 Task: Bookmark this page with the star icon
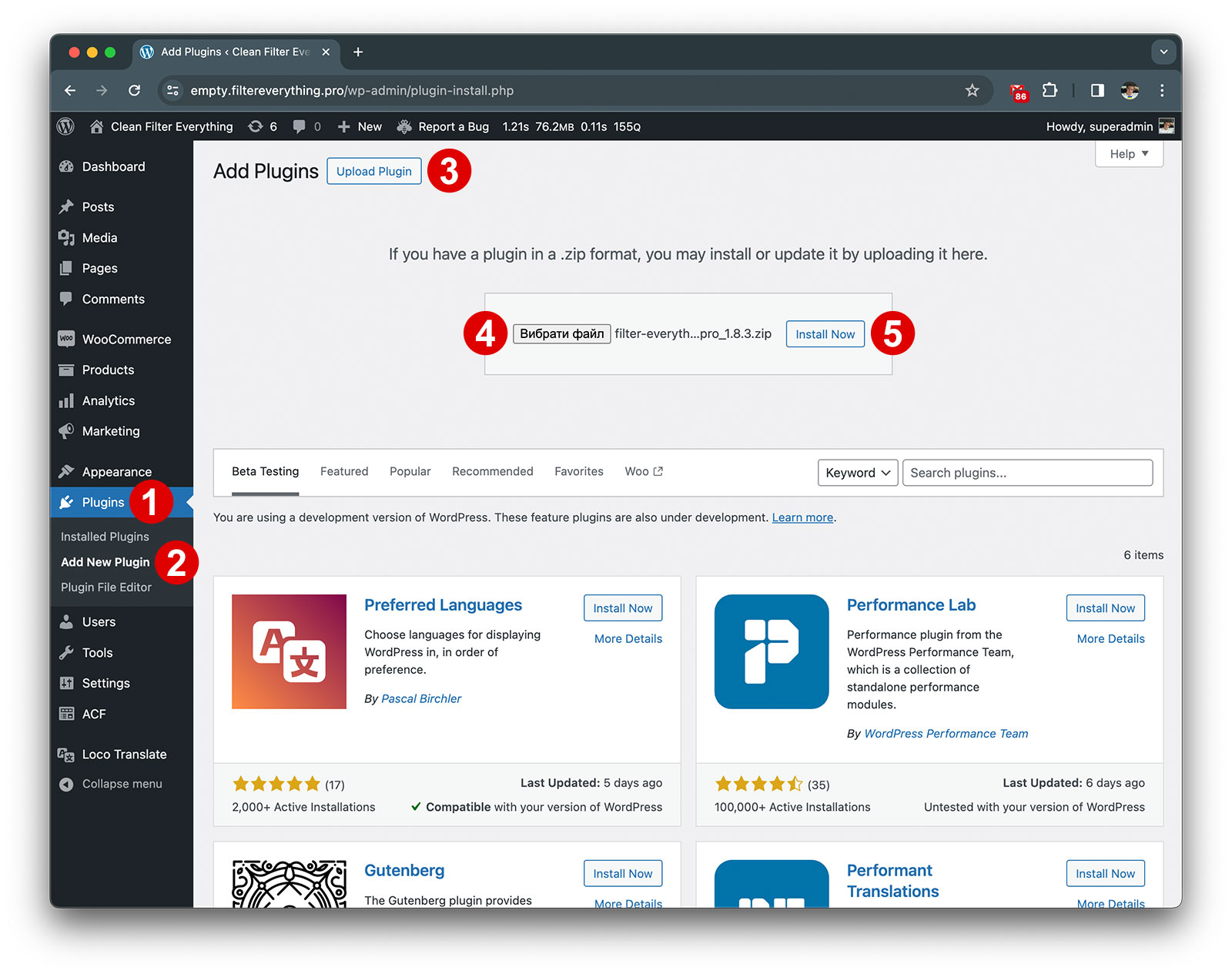point(972,91)
